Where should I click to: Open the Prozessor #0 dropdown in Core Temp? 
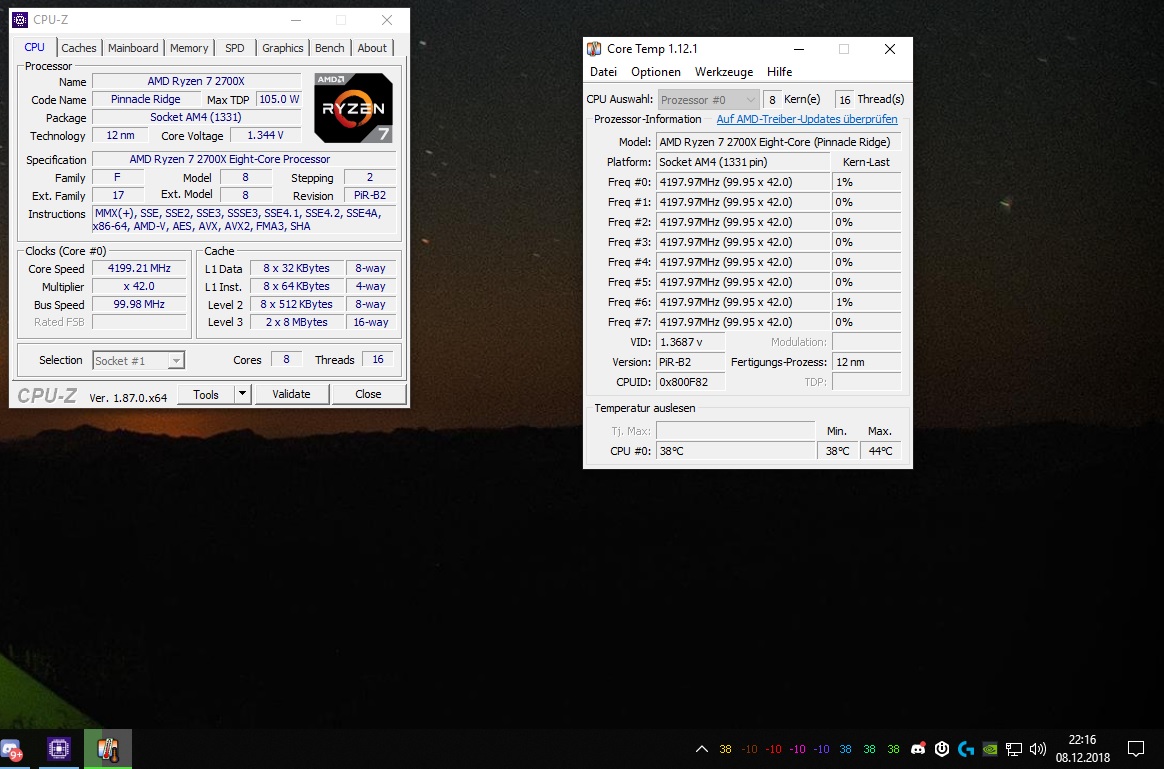707,99
